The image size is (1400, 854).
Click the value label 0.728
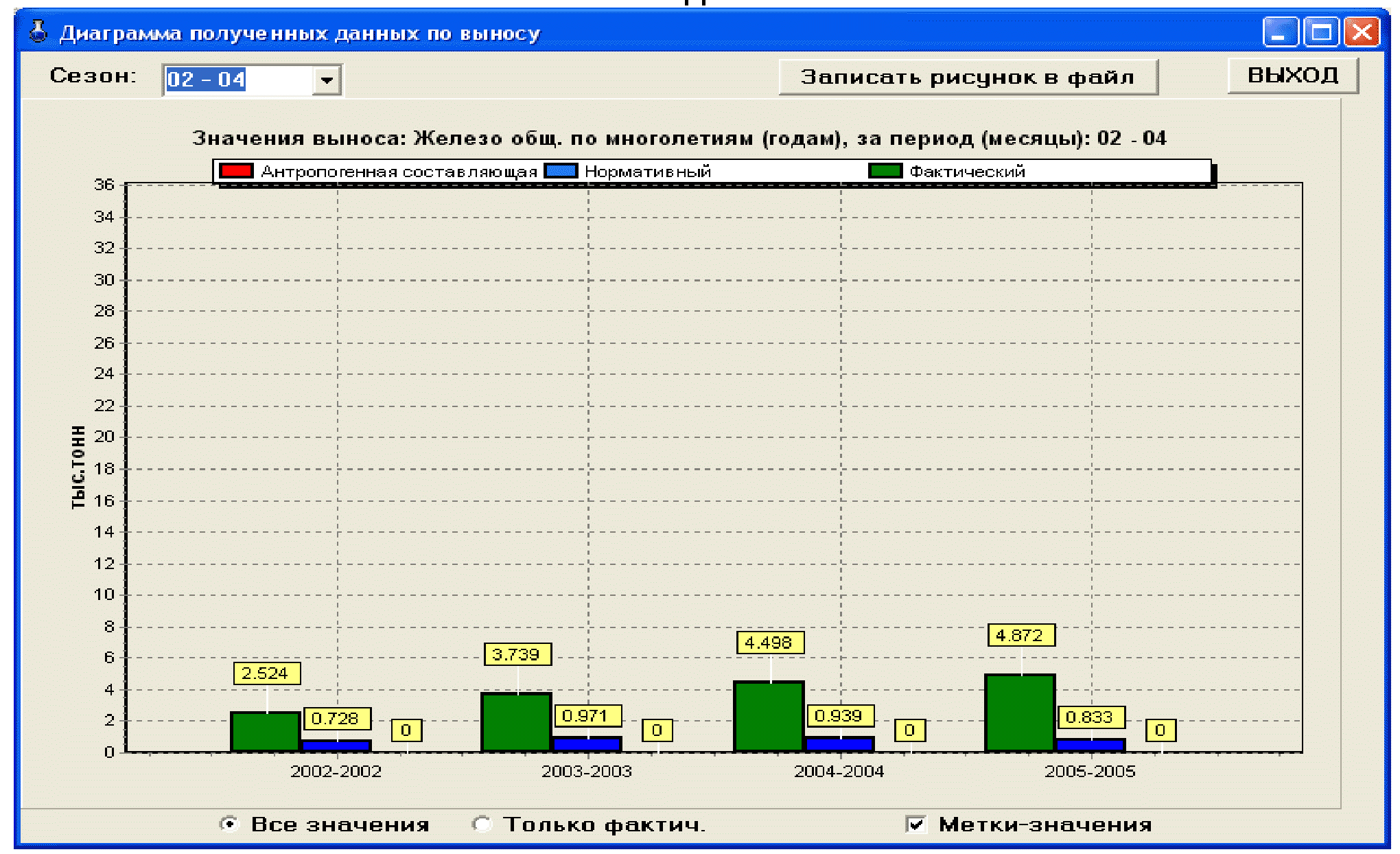pos(337,719)
